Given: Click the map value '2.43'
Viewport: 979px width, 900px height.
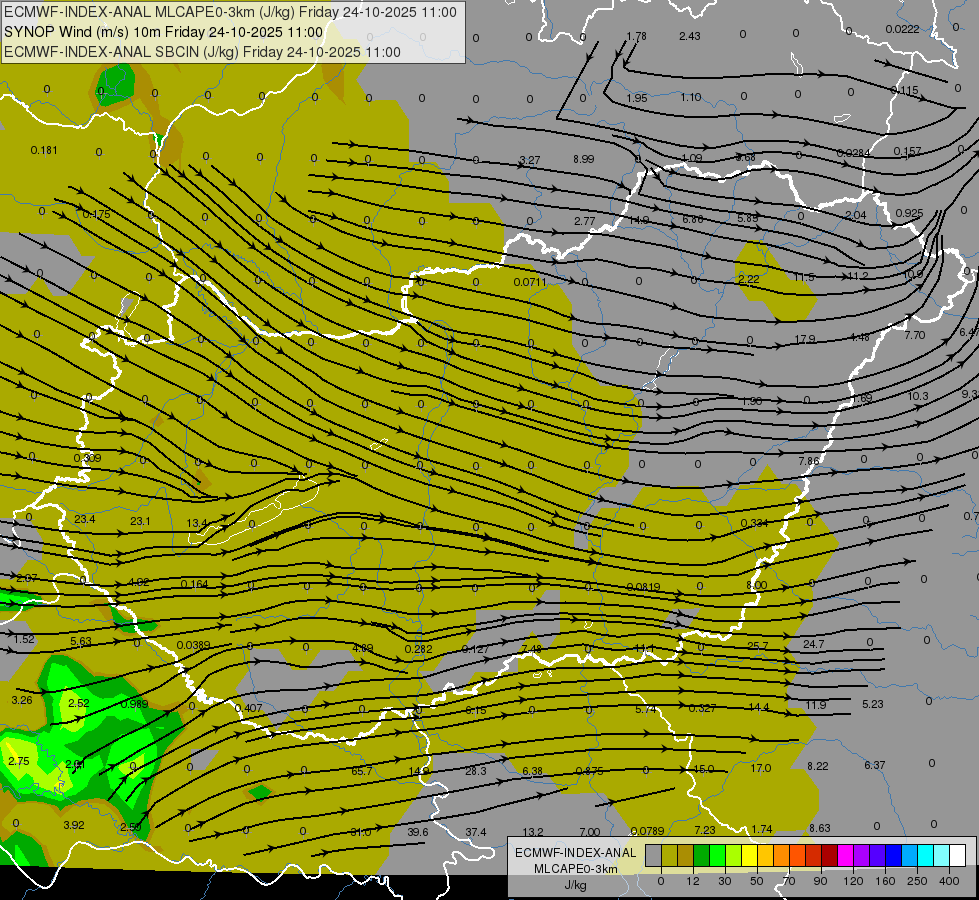Looking at the screenshot, I should pyautogui.click(x=690, y=36).
